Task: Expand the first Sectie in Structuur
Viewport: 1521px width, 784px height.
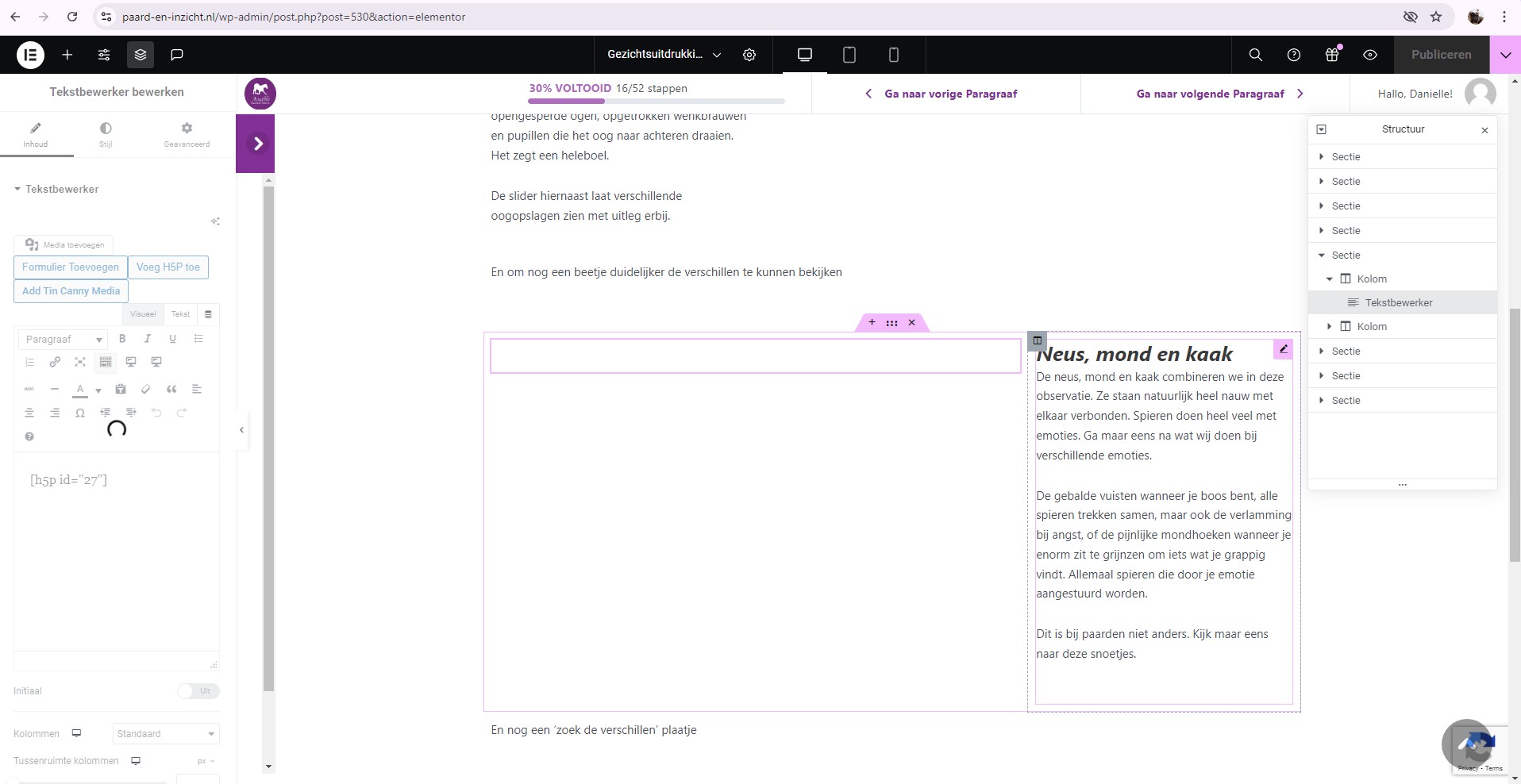Action: pos(1322,156)
